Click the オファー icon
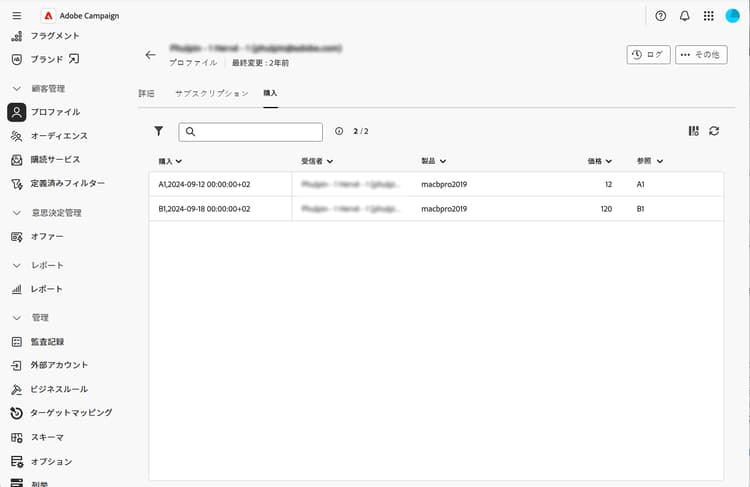Screen dimensions: 750x487 coord(17,236)
